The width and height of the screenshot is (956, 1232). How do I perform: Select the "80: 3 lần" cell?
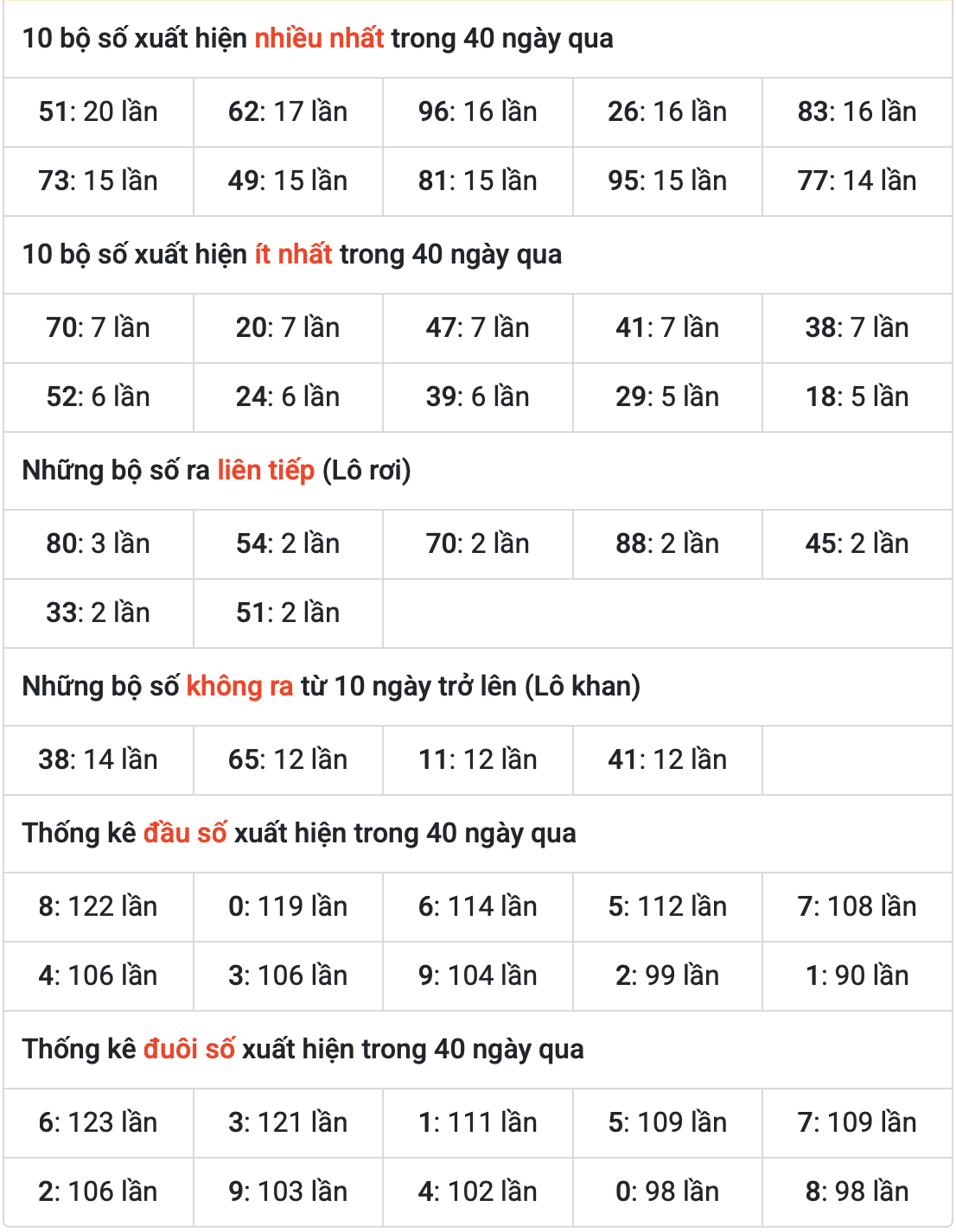(x=99, y=544)
